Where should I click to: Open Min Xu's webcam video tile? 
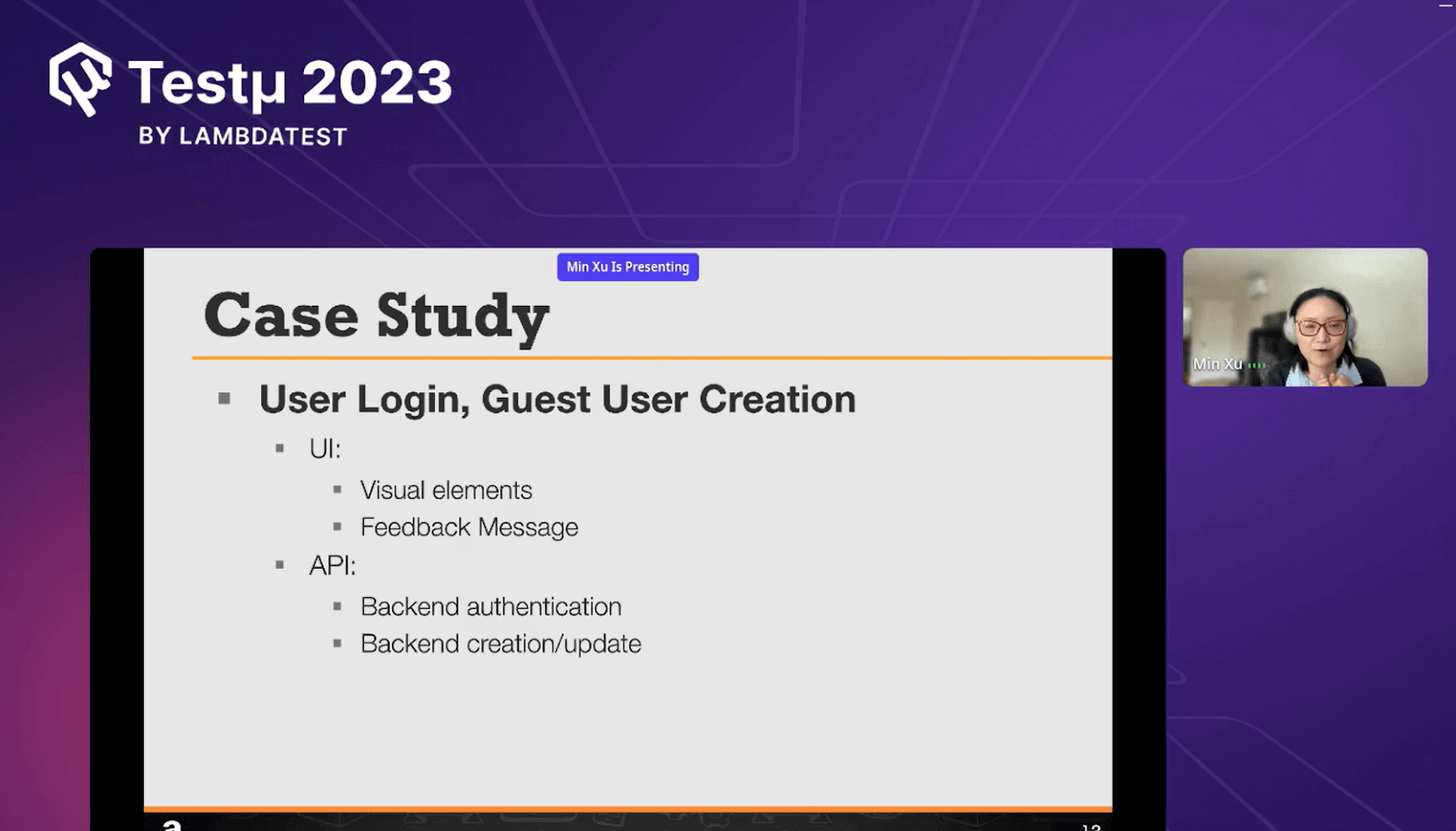click(x=1305, y=317)
